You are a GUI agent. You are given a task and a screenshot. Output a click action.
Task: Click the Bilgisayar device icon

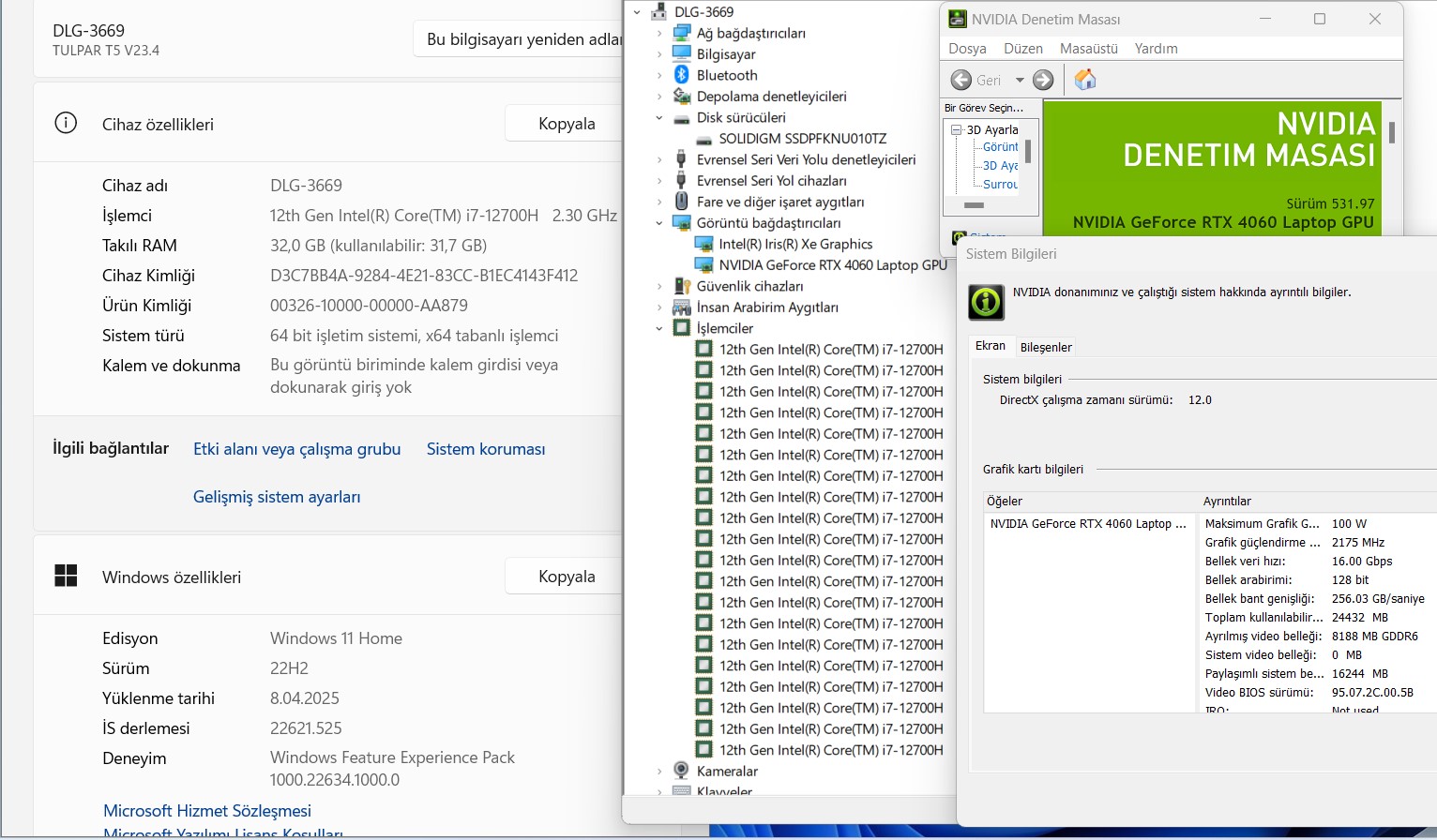click(x=682, y=54)
